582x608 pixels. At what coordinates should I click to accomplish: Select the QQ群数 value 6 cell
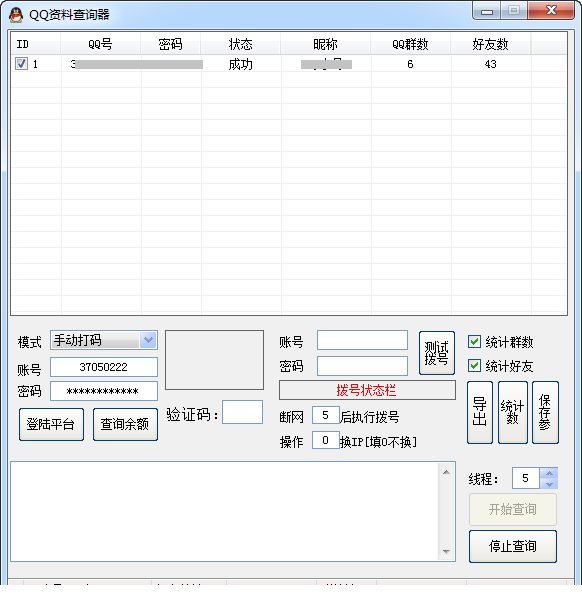point(410,64)
